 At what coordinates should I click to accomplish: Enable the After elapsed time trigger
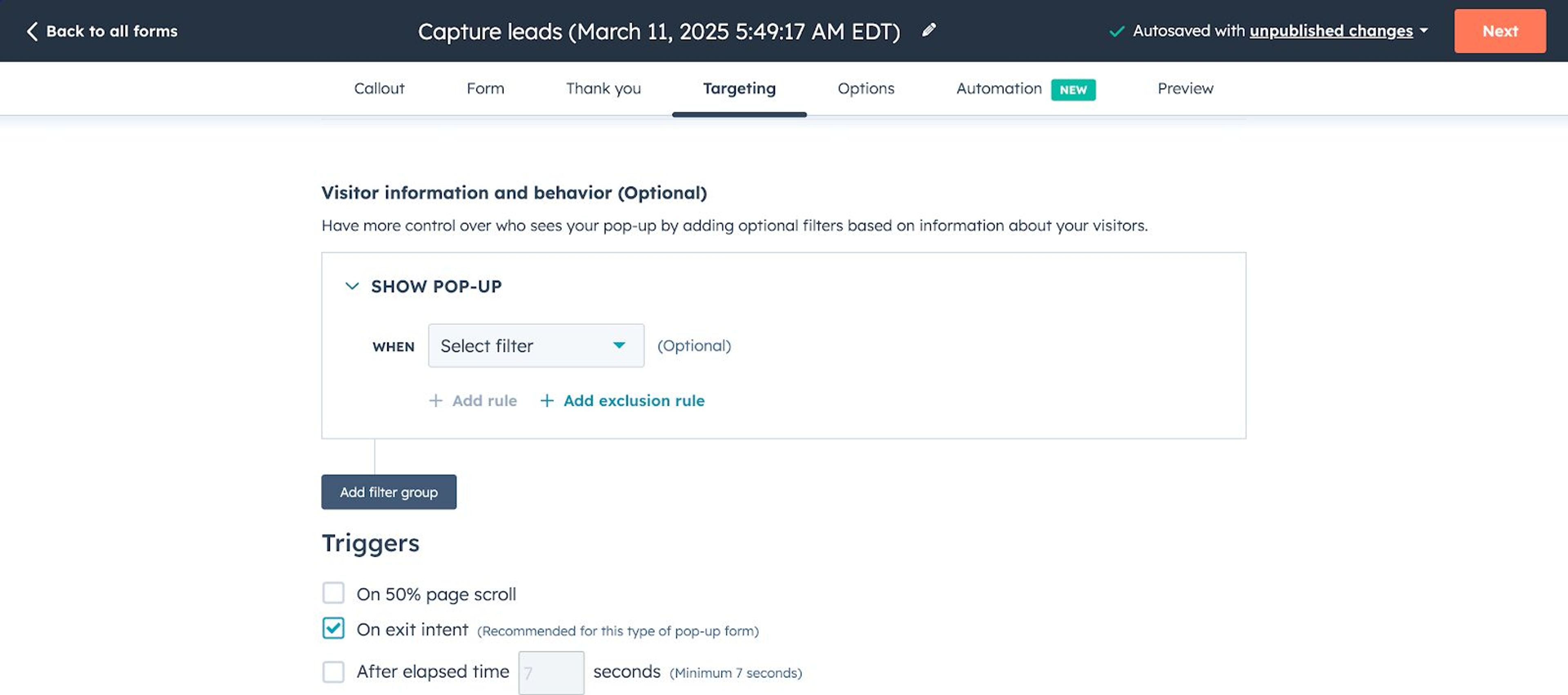coord(333,672)
